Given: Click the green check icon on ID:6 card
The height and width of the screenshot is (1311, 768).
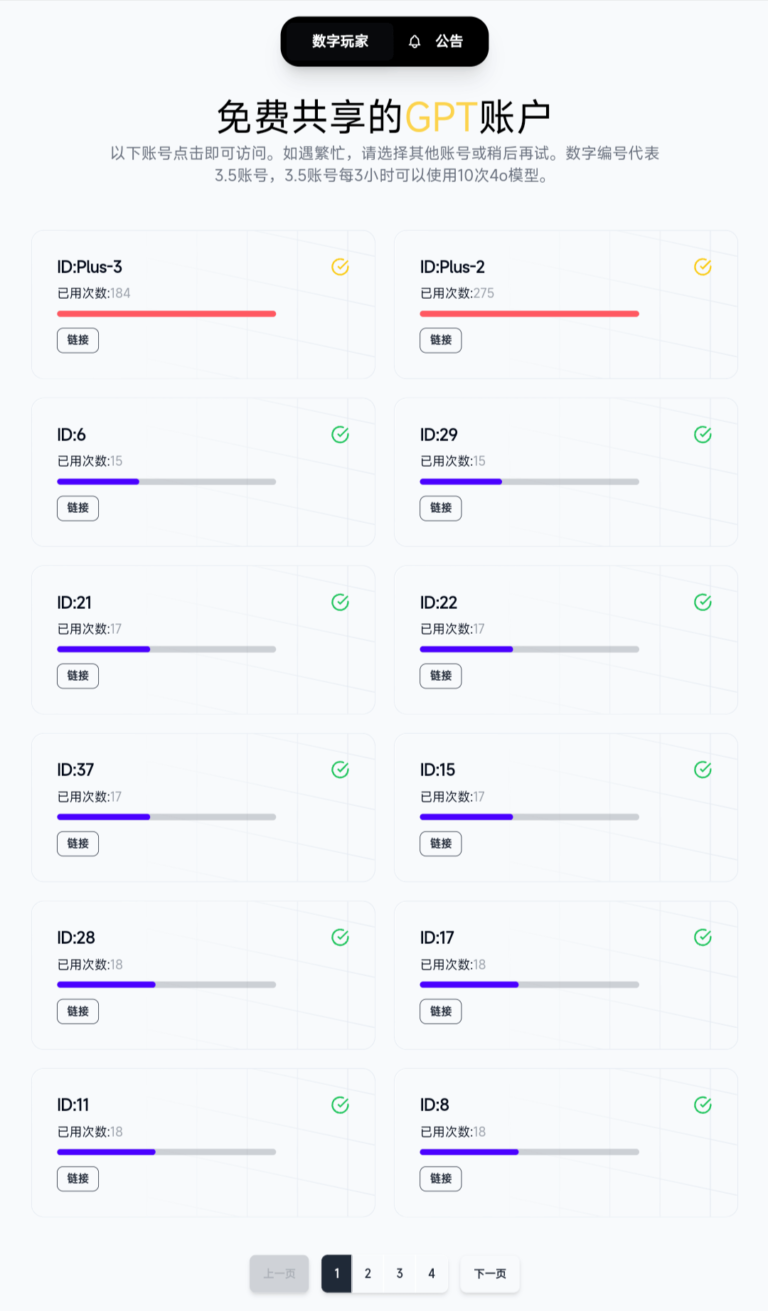Looking at the screenshot, I should pos(340,435).
